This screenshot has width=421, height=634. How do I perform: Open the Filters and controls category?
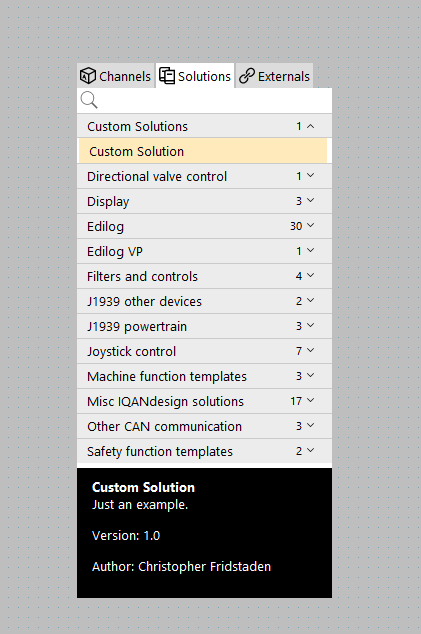[x=204, y=276]
